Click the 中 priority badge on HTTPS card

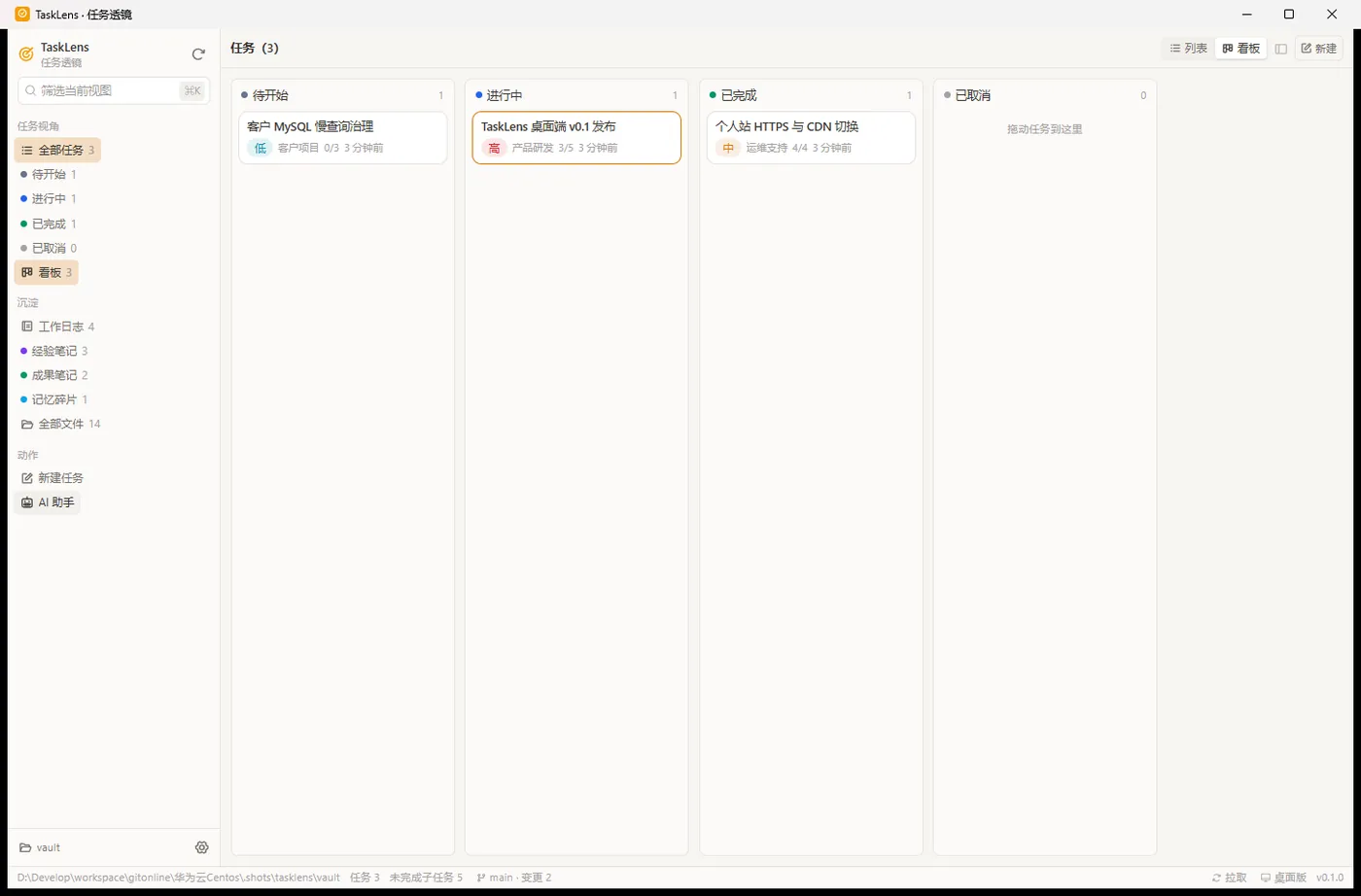point(728,148)
